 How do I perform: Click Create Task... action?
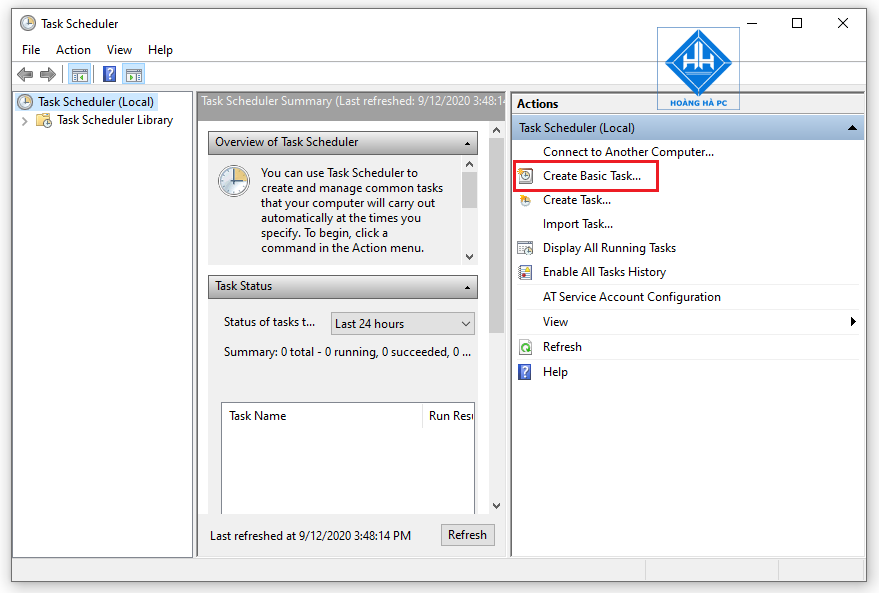tap(577, 200)
